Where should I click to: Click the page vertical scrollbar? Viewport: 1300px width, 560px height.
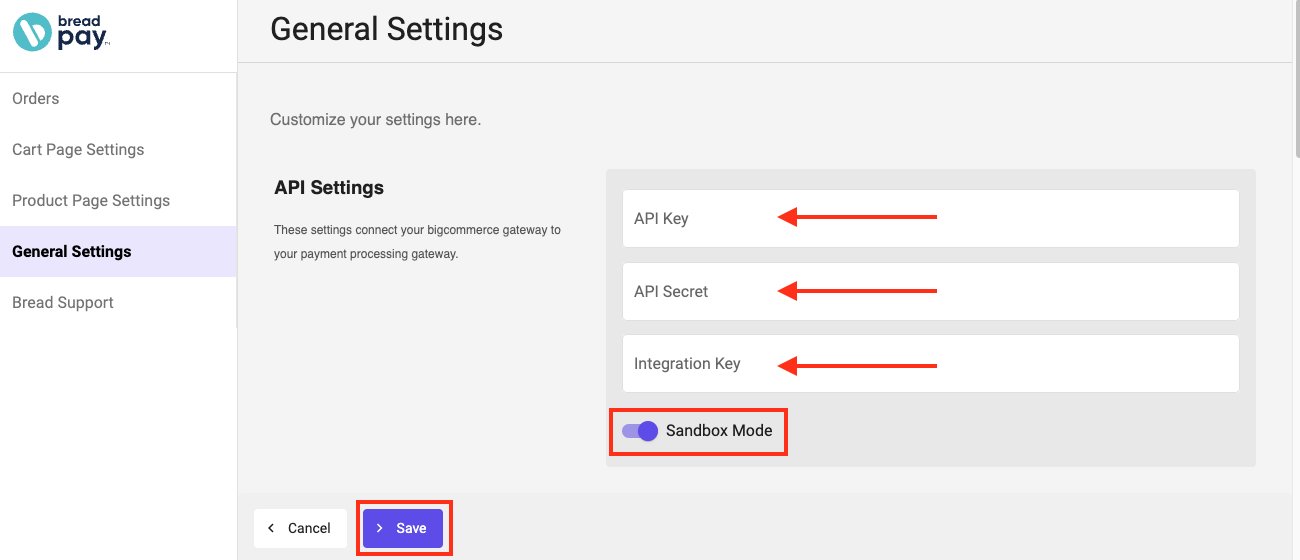[1296, 80]
